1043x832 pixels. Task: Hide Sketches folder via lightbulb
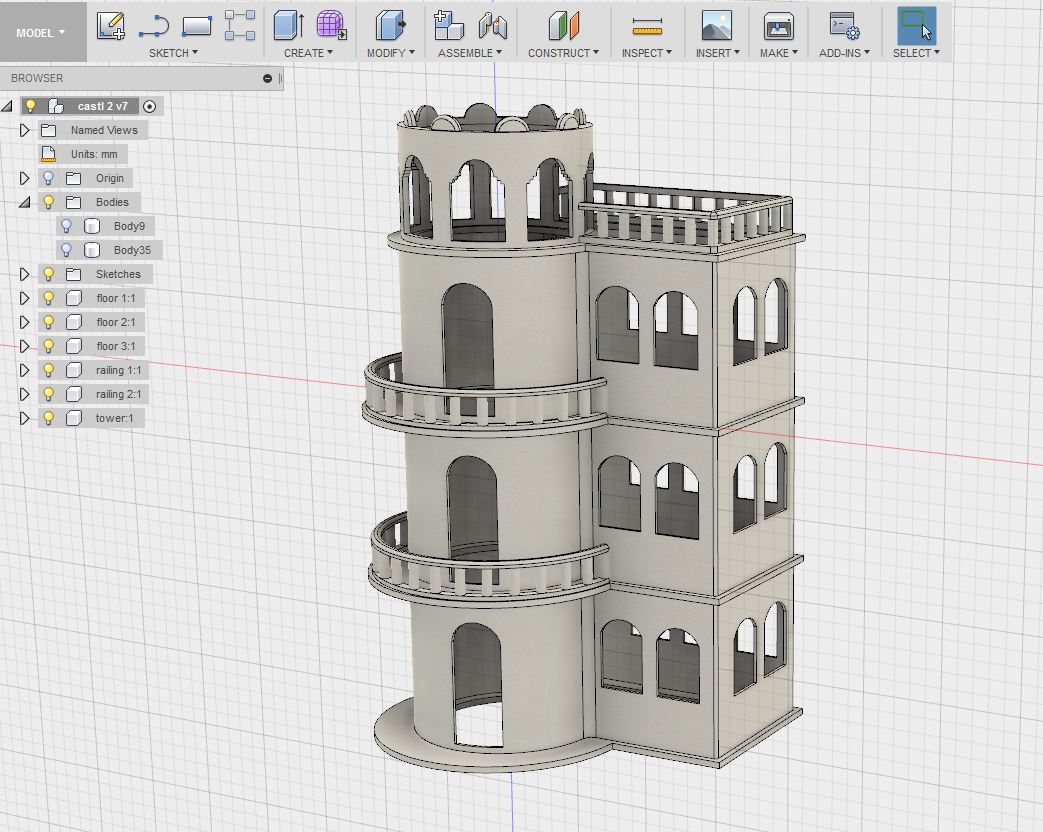48,273
